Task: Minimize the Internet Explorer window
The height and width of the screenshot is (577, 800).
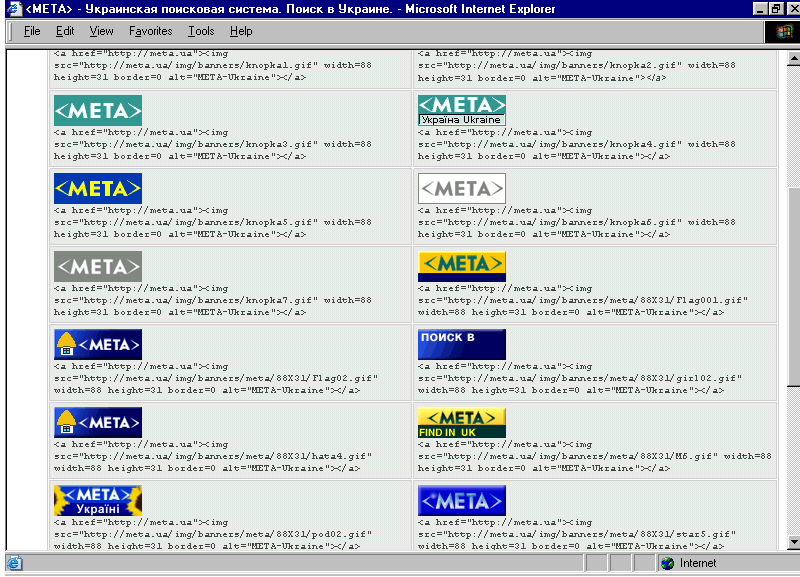Action: 760,9
